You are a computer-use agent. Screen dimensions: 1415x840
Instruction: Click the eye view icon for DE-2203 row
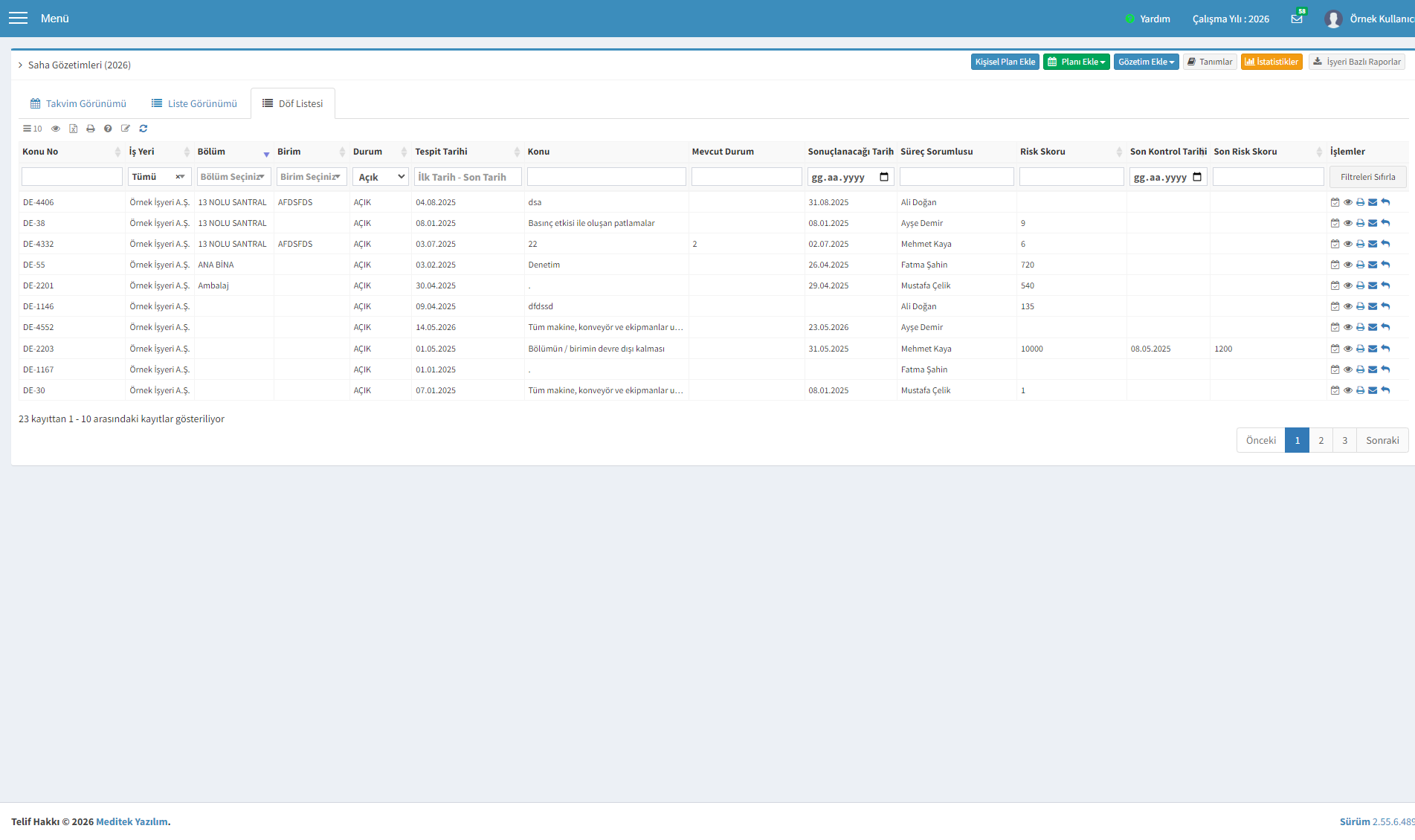coord(1347,349)
